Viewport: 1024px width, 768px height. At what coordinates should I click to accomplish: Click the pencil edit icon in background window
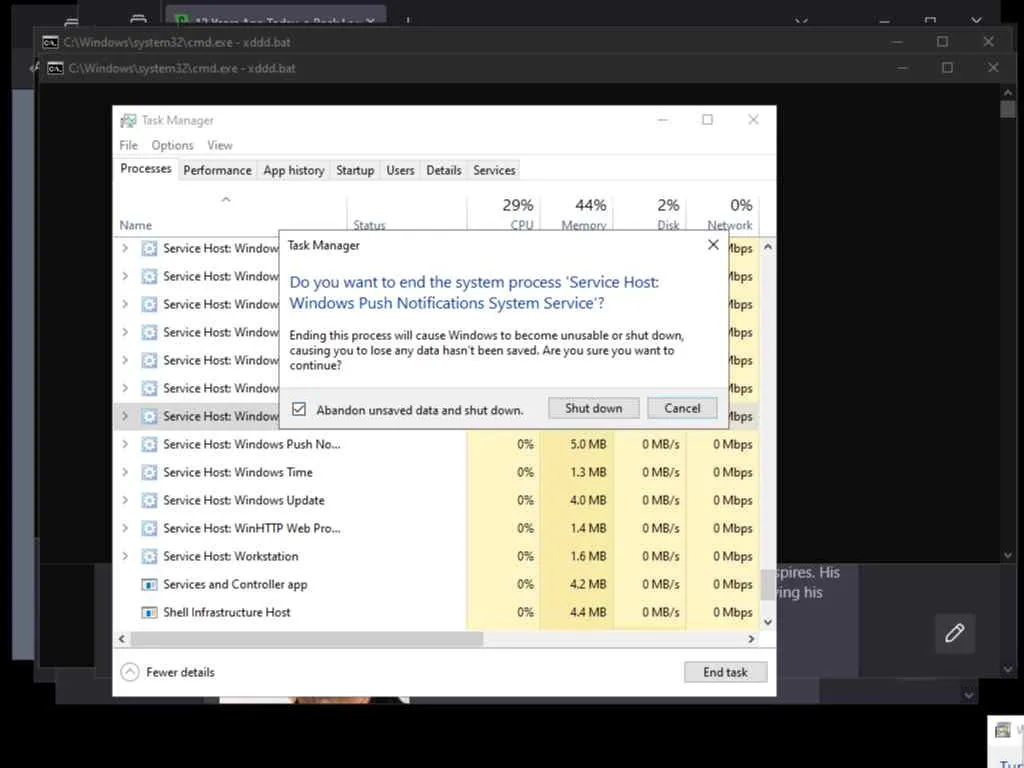[954, 633]
